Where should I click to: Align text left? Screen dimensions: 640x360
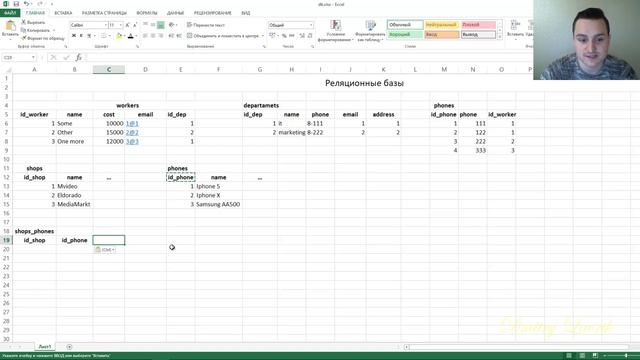tap(145, 36)
